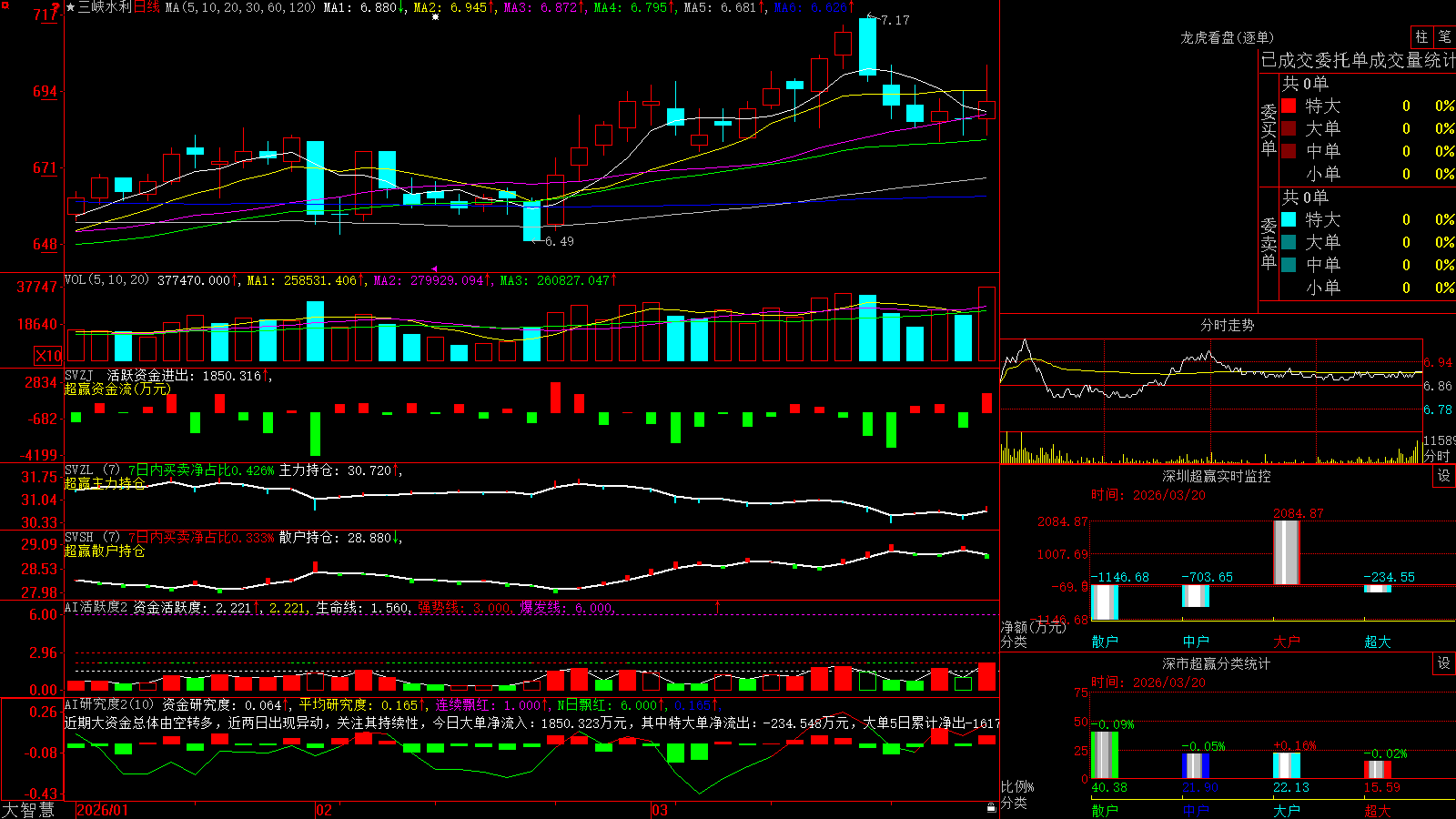Click the red arrow marker in AI活跃度 panel
1456x819 pixels.
point(718,606)
